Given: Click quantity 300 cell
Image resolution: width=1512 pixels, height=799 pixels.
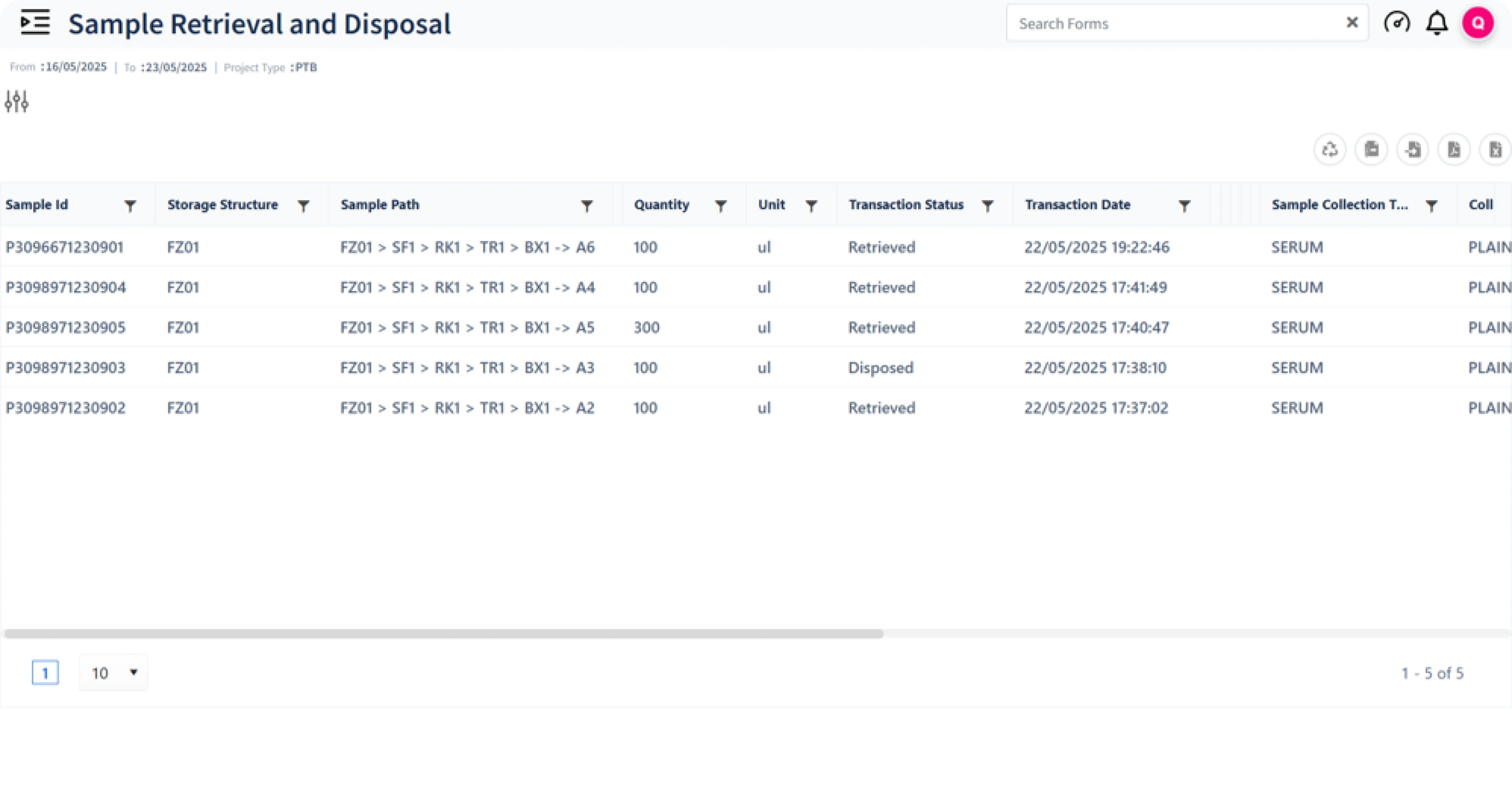Looking at the screenshot, I should pos(646,327).
